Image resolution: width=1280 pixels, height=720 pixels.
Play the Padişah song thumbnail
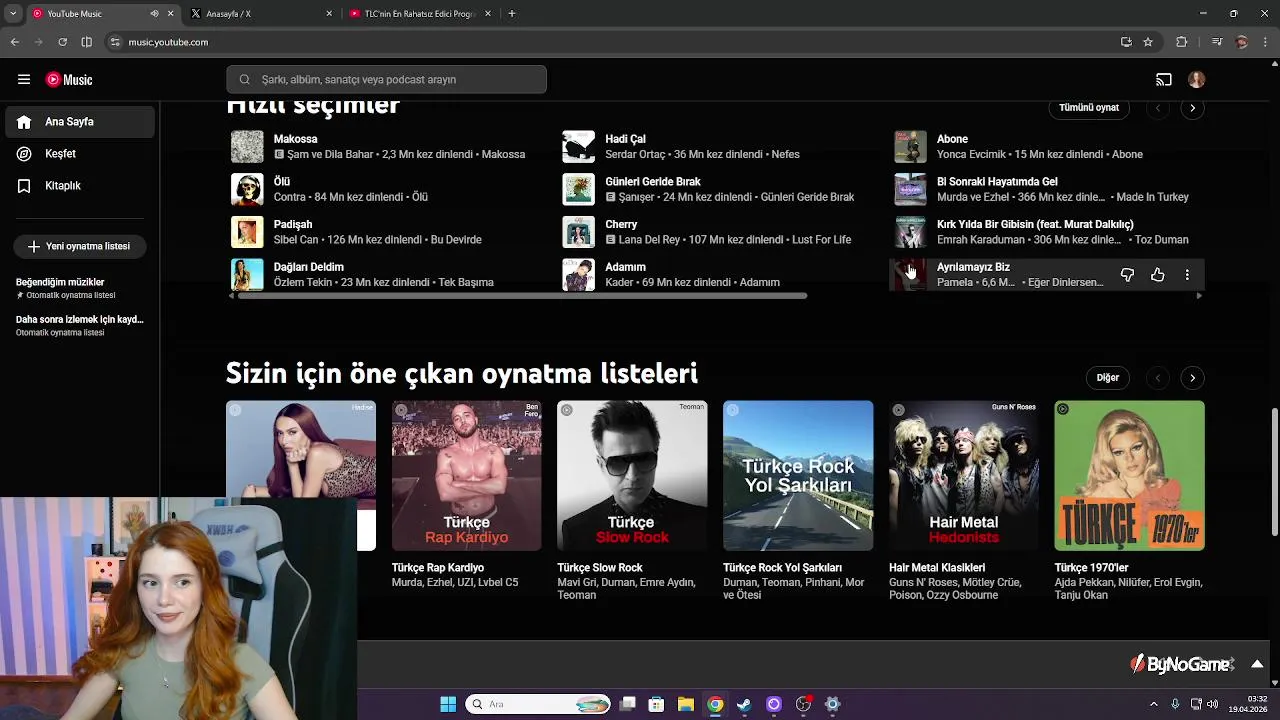tap(247, 232)
